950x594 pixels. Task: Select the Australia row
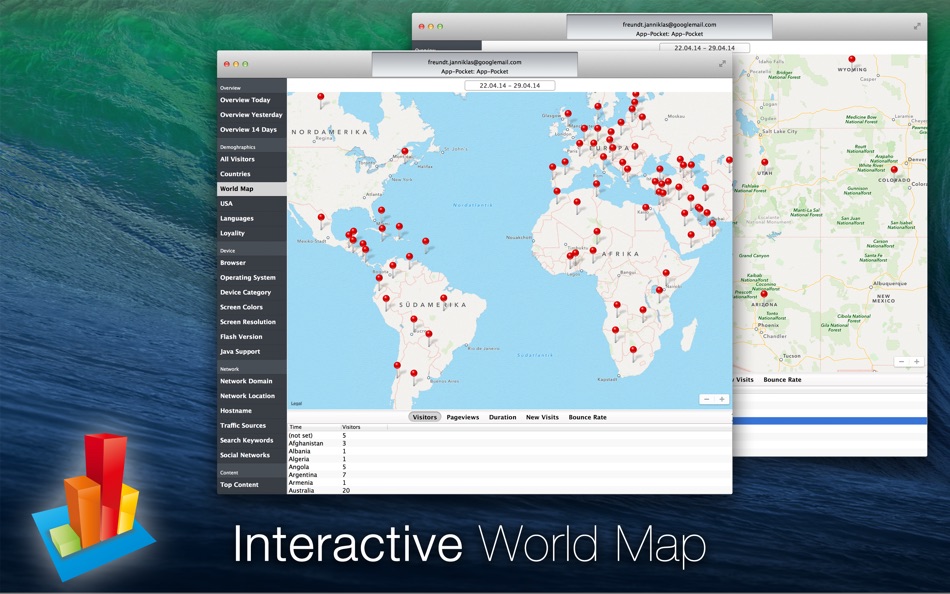[510, 490]
